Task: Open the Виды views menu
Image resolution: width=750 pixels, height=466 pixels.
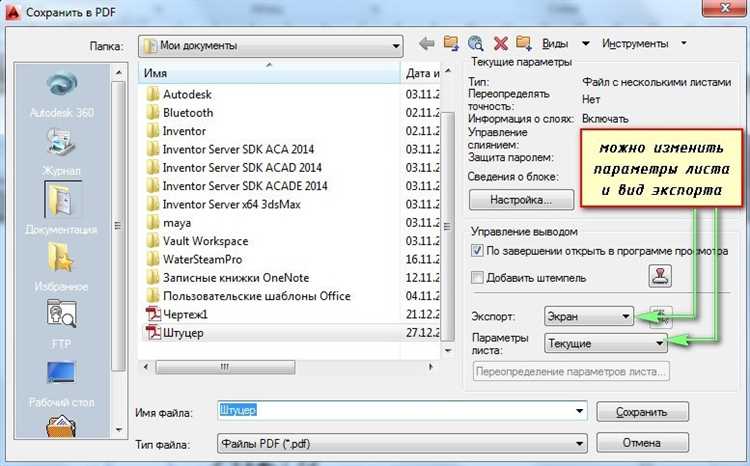Action: tap(565, 44)
